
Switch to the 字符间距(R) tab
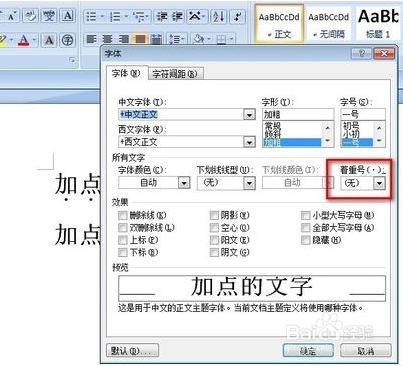tap(175, 74)
